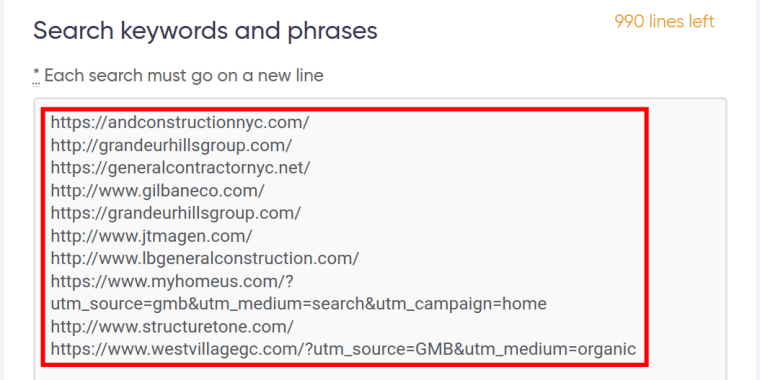Select the gilbaneco.com line
The width and height of the screenshot is (760, 380).
158,190
